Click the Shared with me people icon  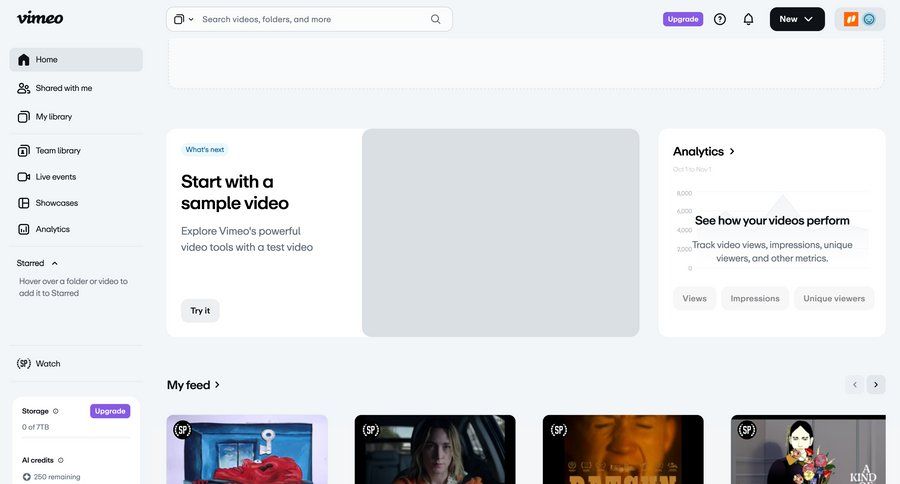tap(24, 88)
